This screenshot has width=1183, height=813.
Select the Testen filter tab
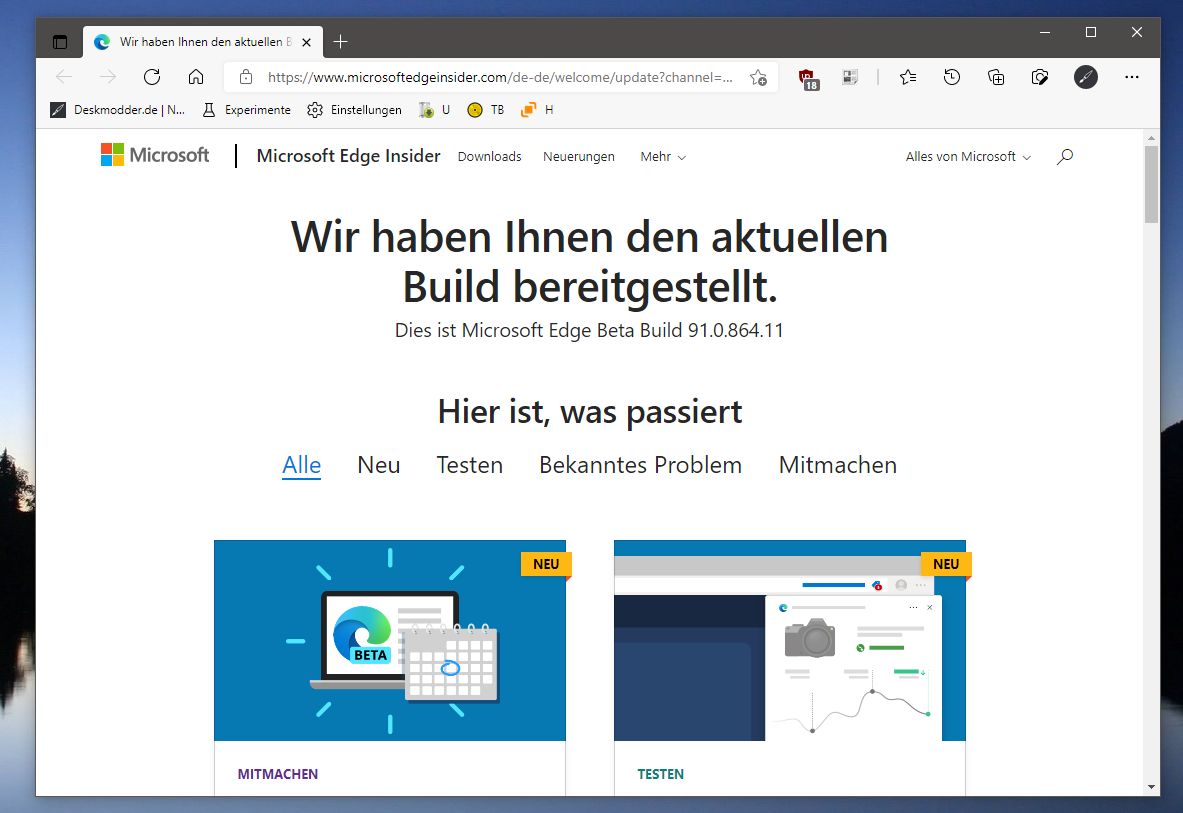[x=469, y=465]
